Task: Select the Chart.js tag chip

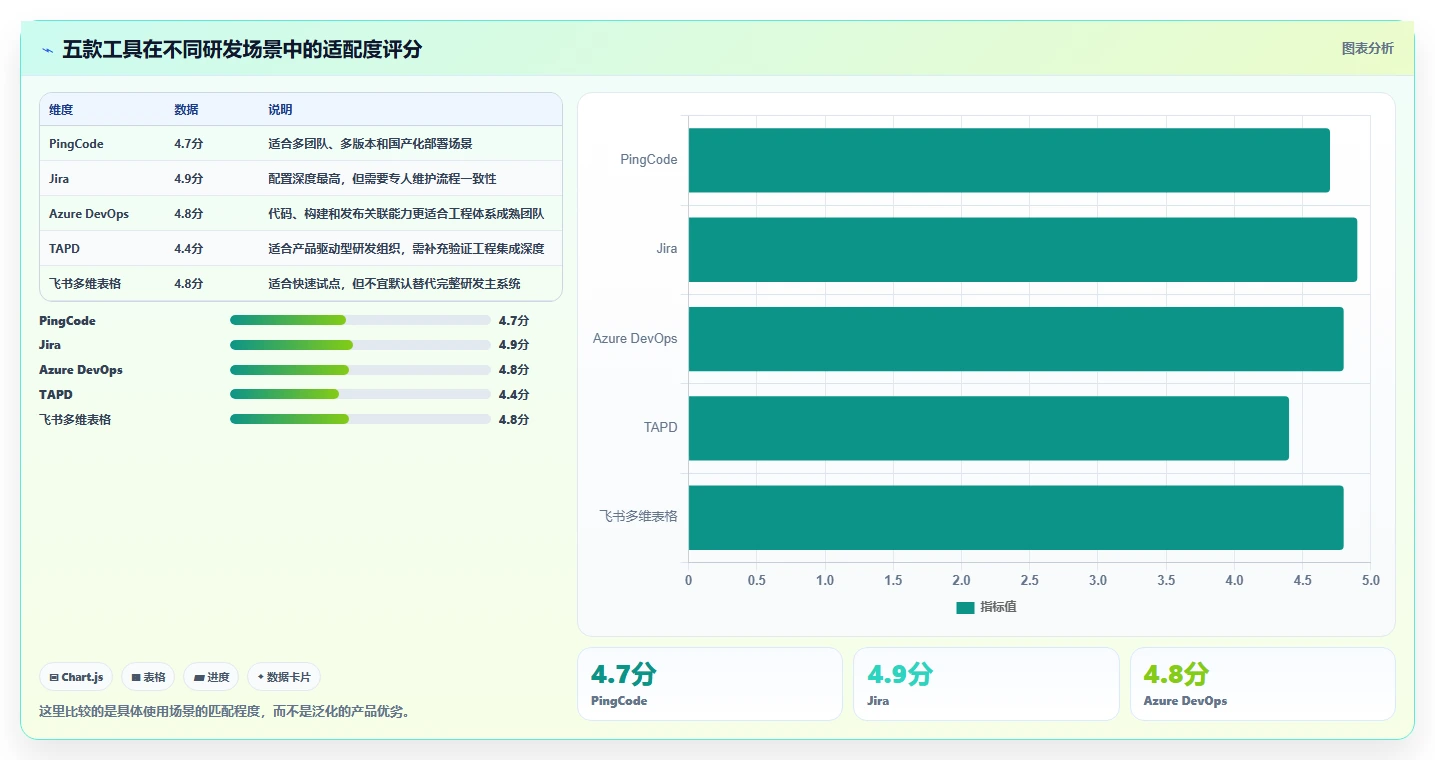Action: click(77, 677)
